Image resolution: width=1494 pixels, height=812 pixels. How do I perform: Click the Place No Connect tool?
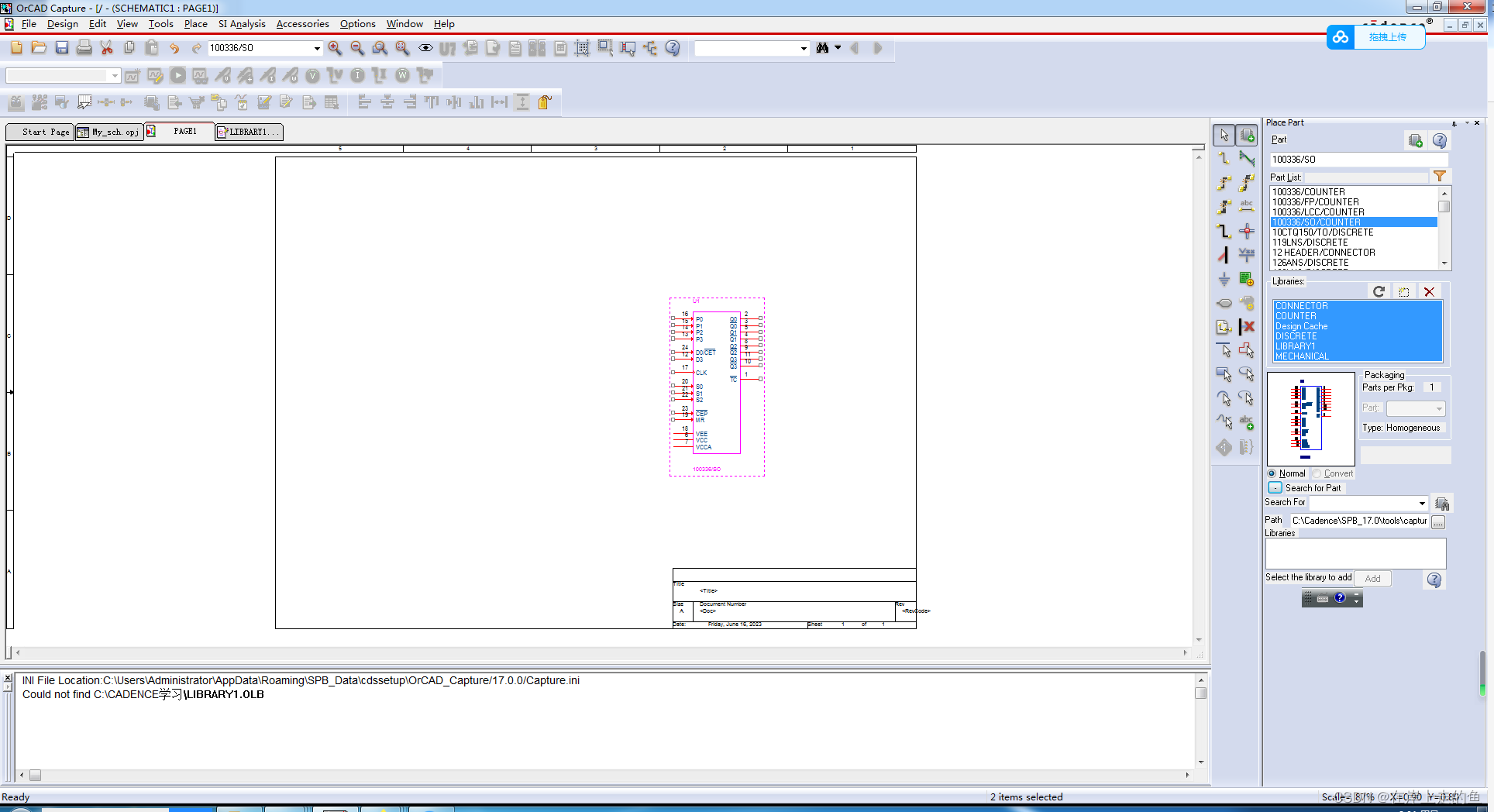point(1246,327)
